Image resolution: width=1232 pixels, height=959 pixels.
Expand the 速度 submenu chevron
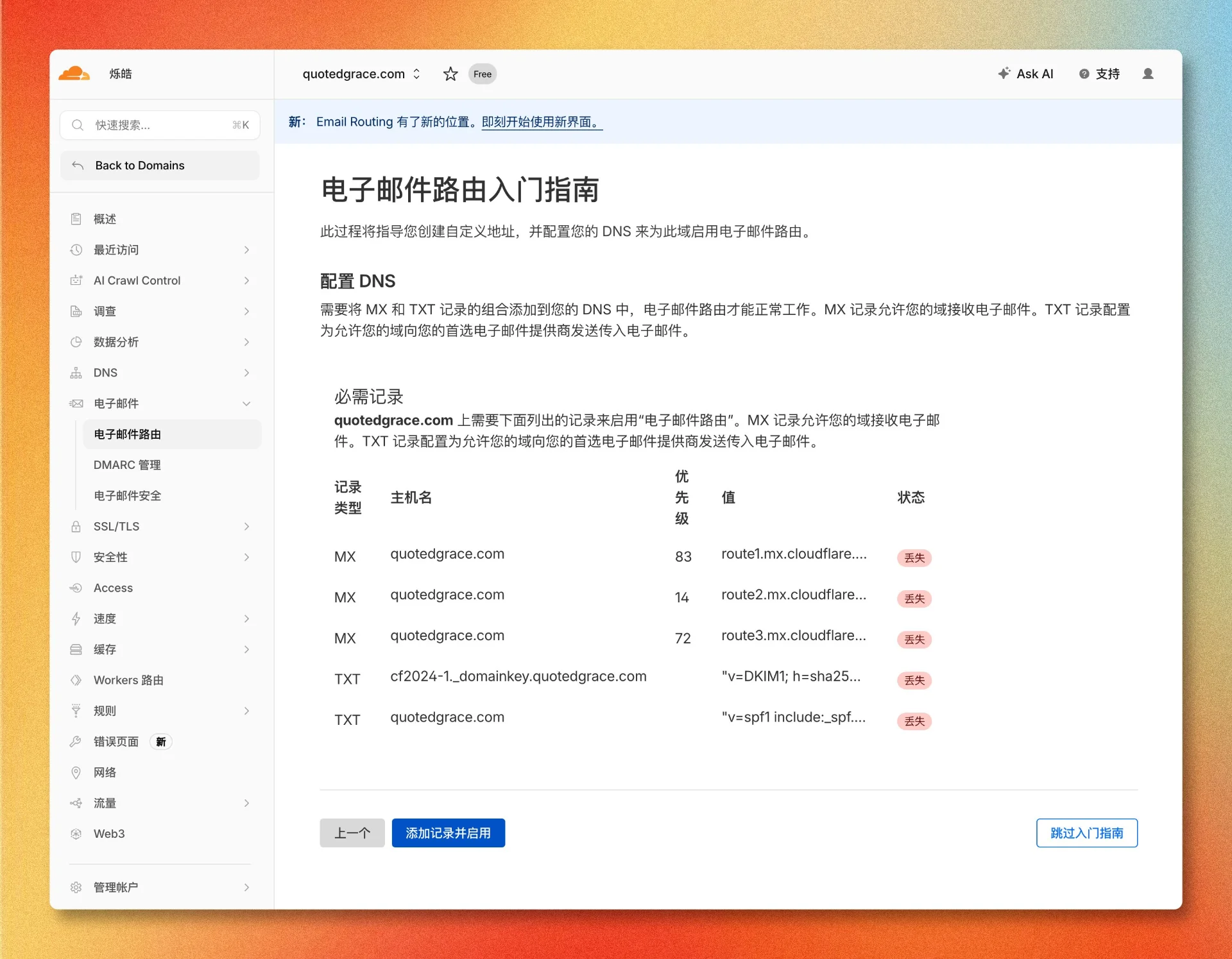click(246, 618)
